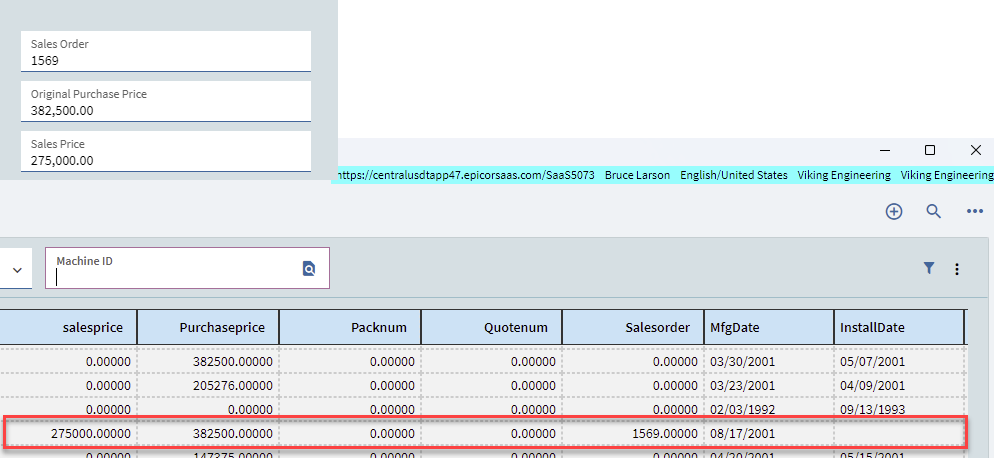
Task: Click the MfgDate column header
Action: click(x=768, y=326)
